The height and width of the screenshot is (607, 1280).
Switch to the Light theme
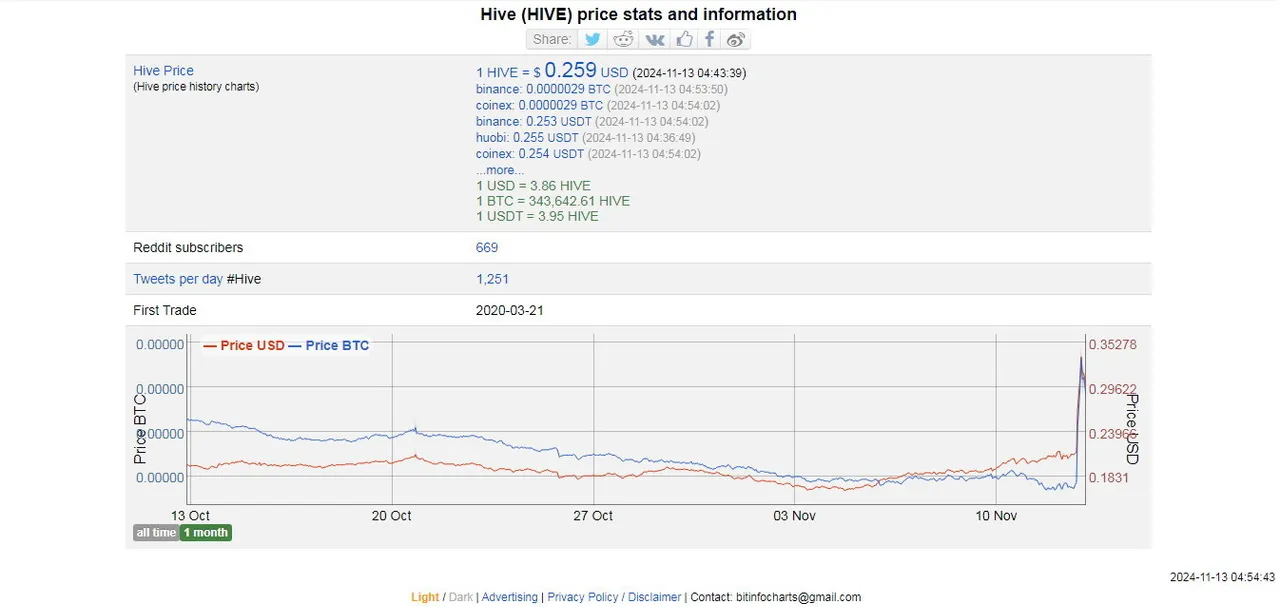coord(425,597)
